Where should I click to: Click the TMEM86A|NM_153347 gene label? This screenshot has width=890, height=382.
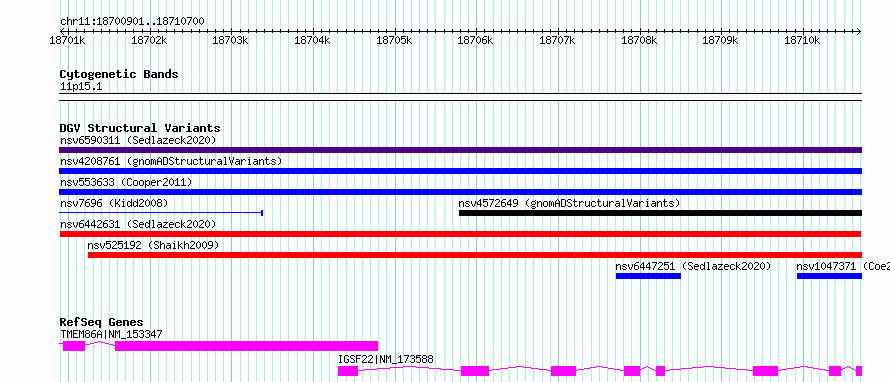pos(111,334)
